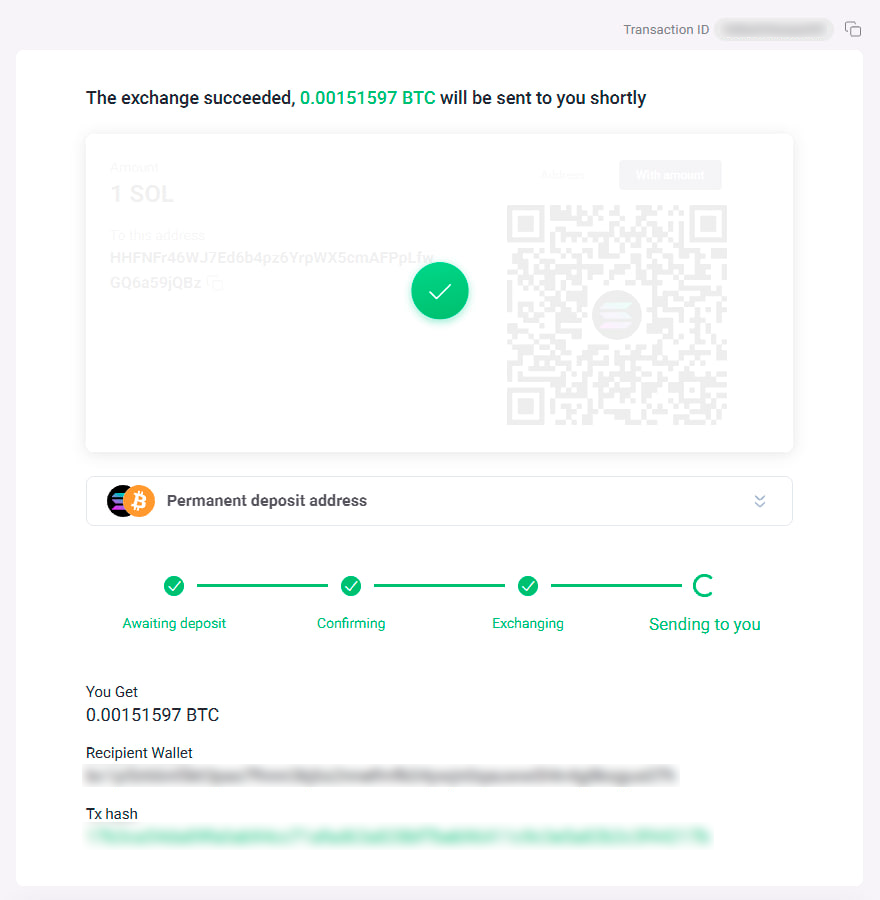
Task: Click the blurred Recipient Wallet address
Action: point(381,775)
